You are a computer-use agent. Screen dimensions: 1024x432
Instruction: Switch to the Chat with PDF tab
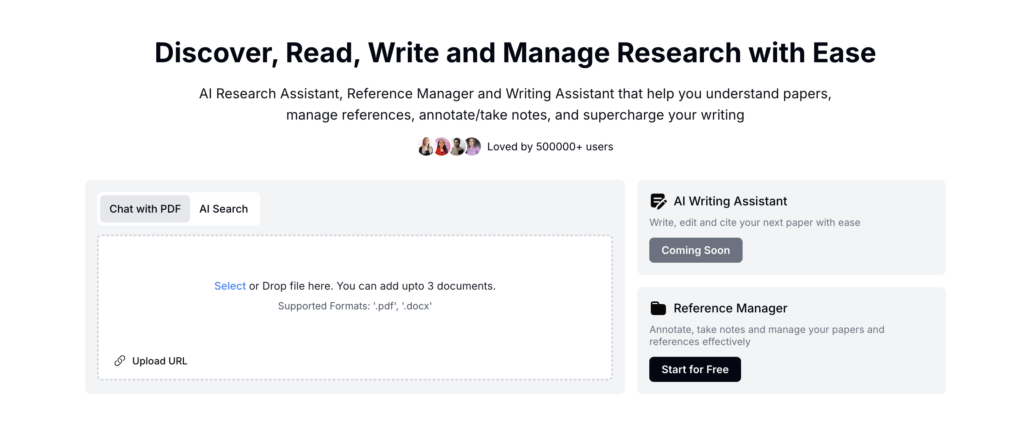point(145,209)
